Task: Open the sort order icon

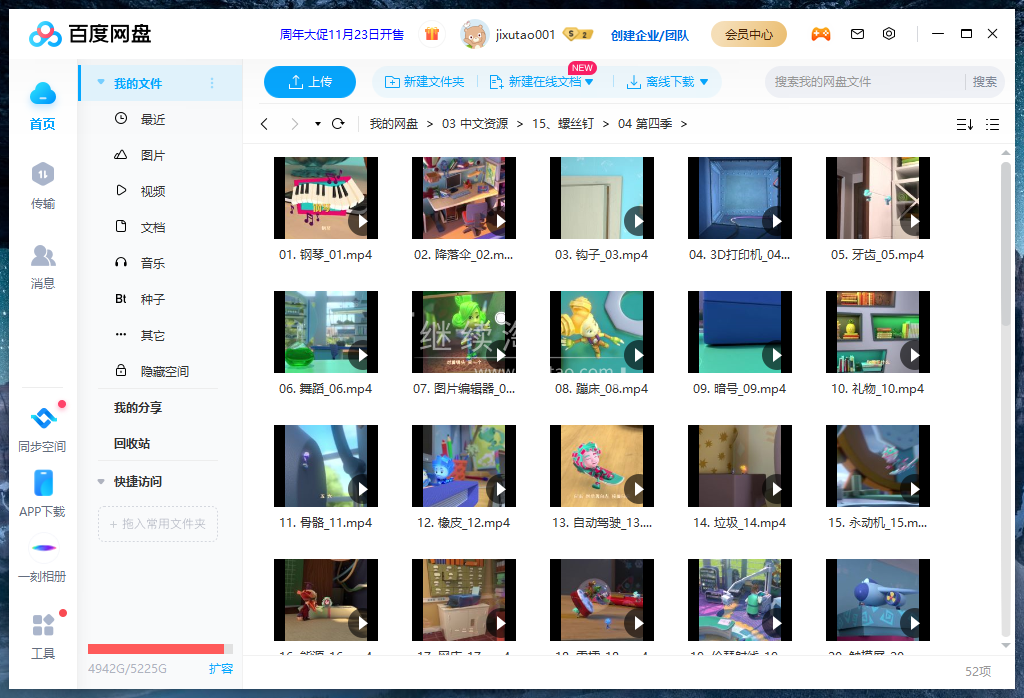Action: point(964,124)
